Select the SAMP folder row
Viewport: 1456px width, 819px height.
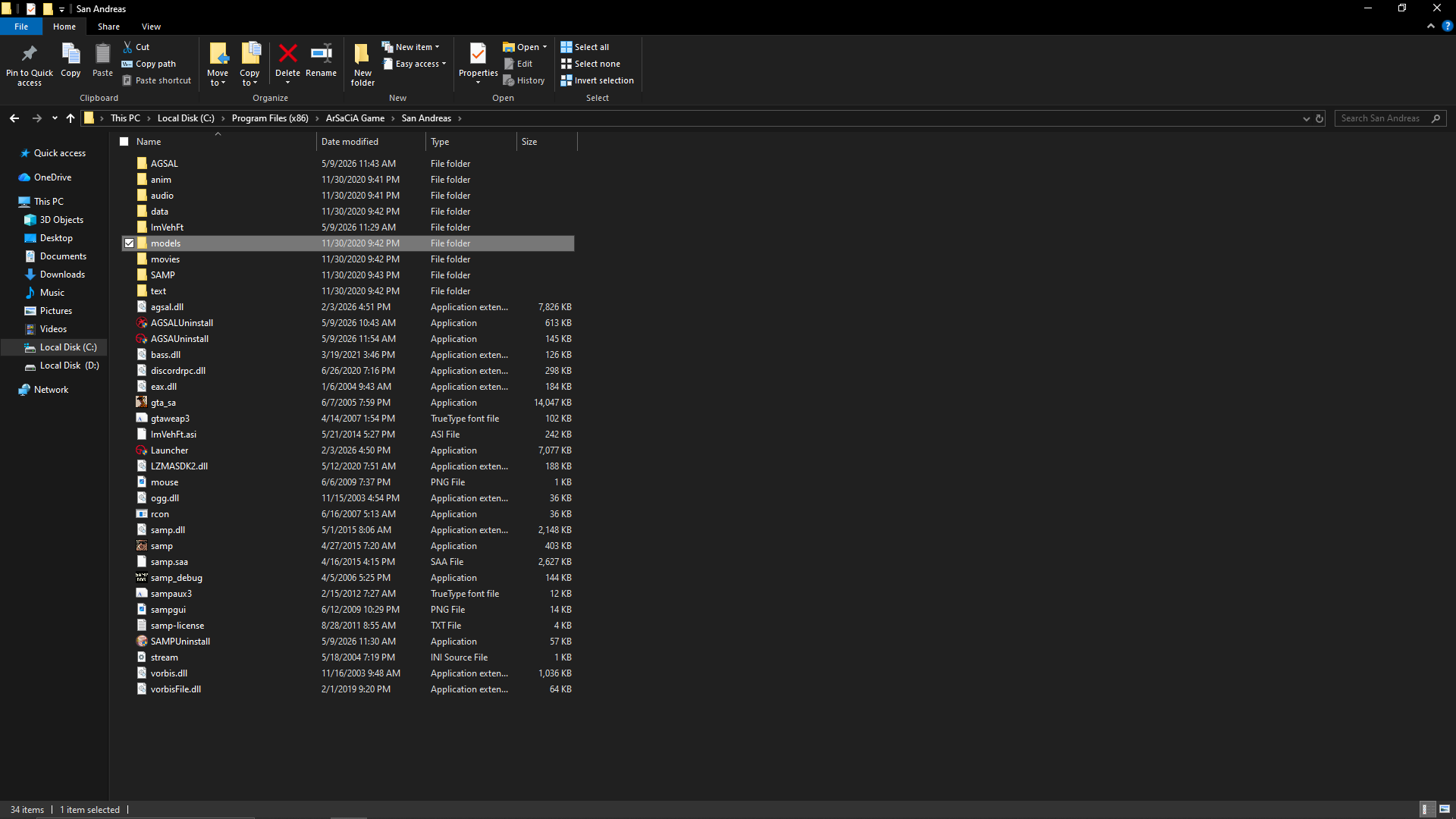347,275
